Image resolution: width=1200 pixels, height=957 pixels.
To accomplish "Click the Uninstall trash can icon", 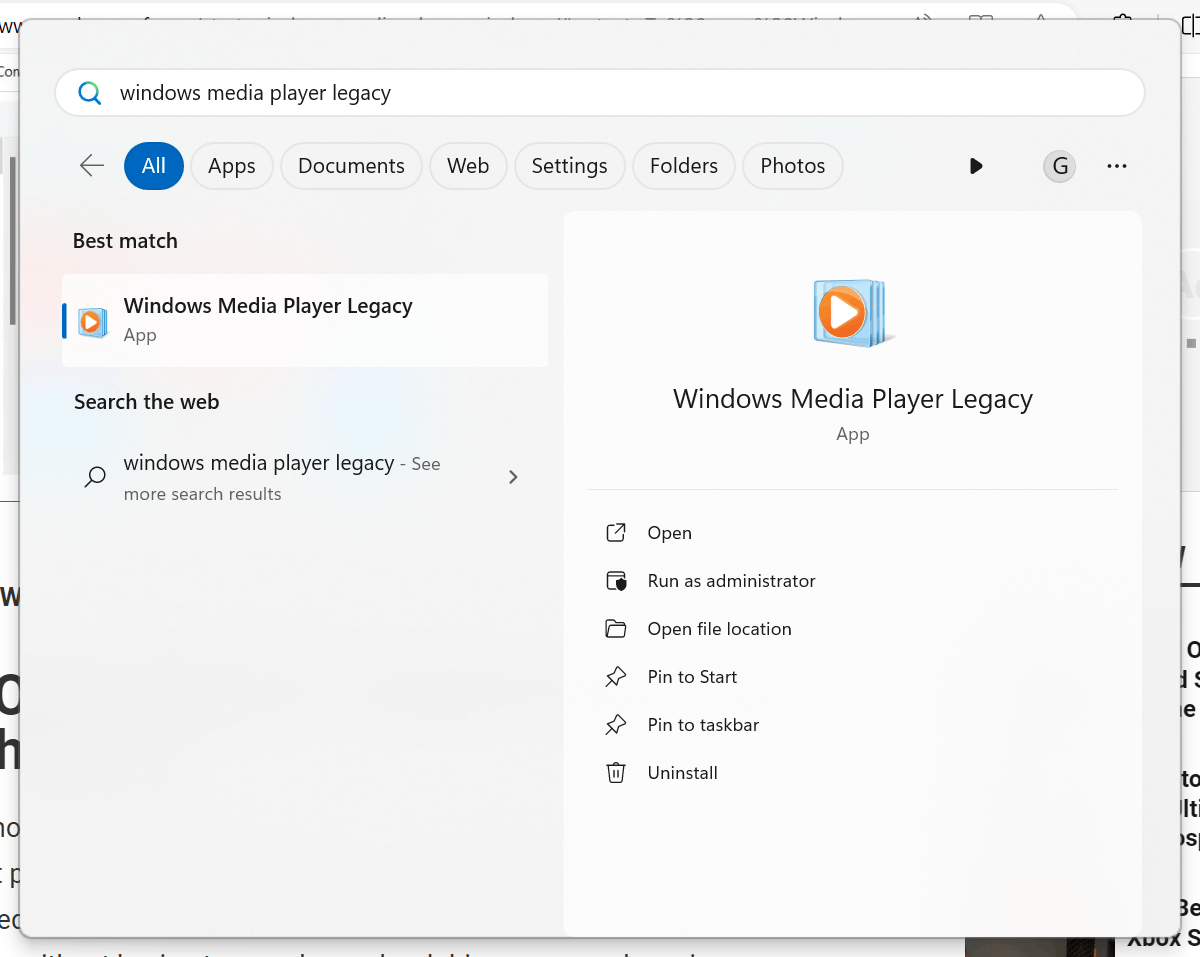I will tap(616, 773).
